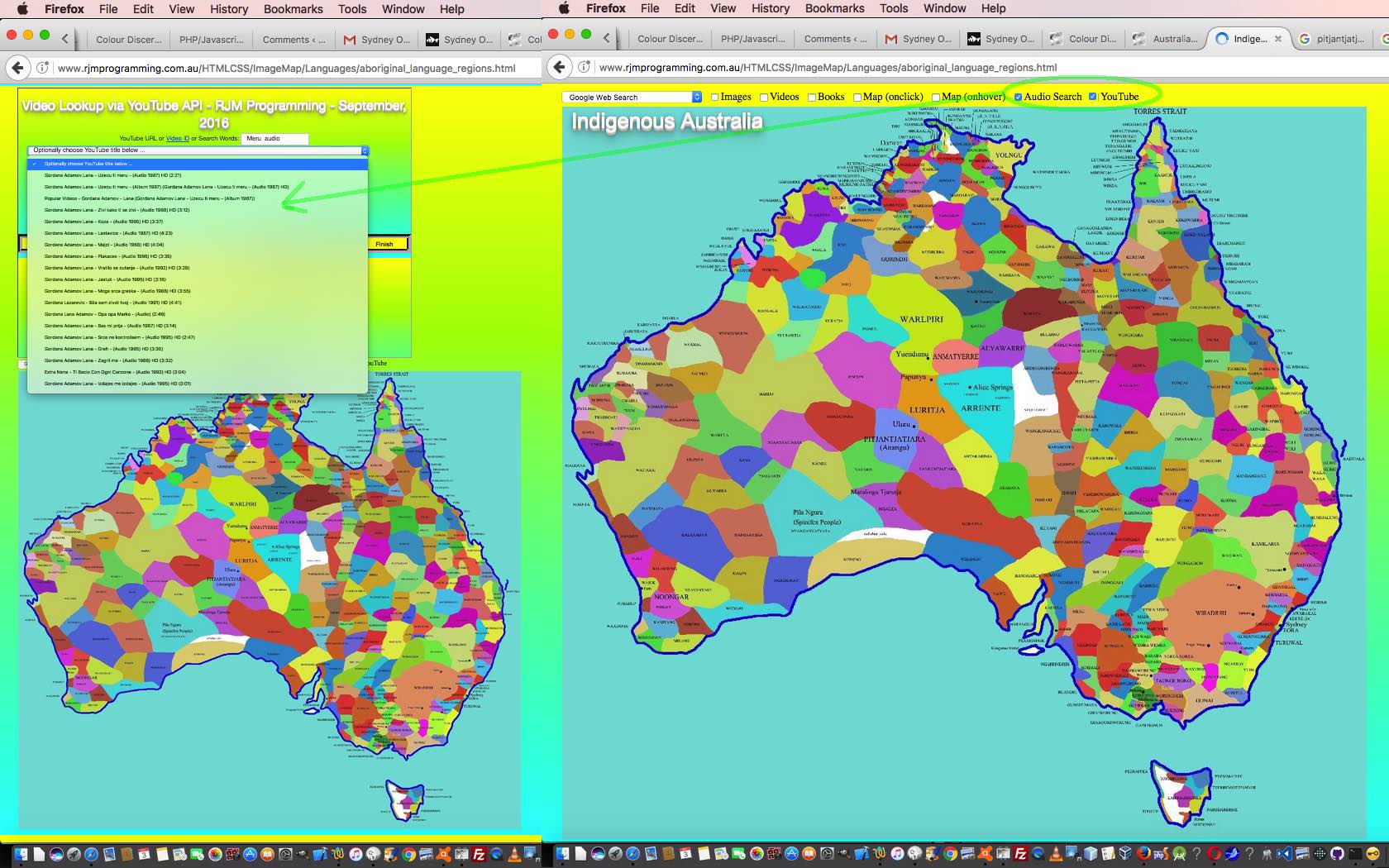Click the back arrow in right browser window
The width and height of the screenshot is (1389, 868).
pos(560,68)
